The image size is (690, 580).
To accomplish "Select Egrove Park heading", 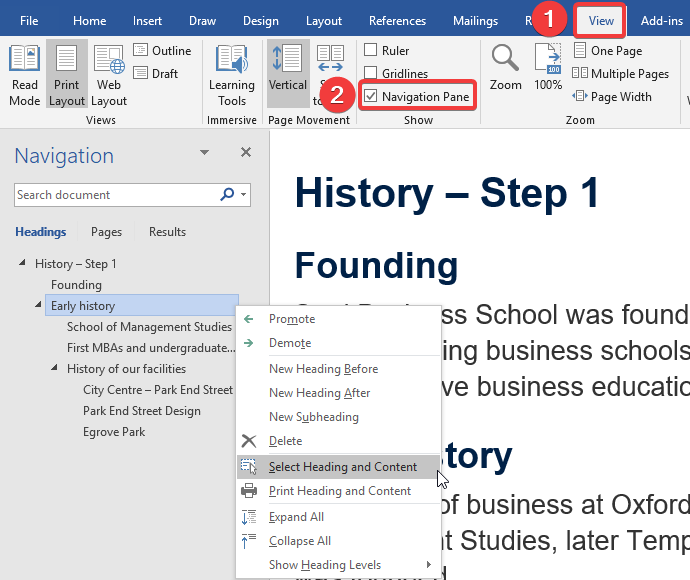I will point(114,432).
